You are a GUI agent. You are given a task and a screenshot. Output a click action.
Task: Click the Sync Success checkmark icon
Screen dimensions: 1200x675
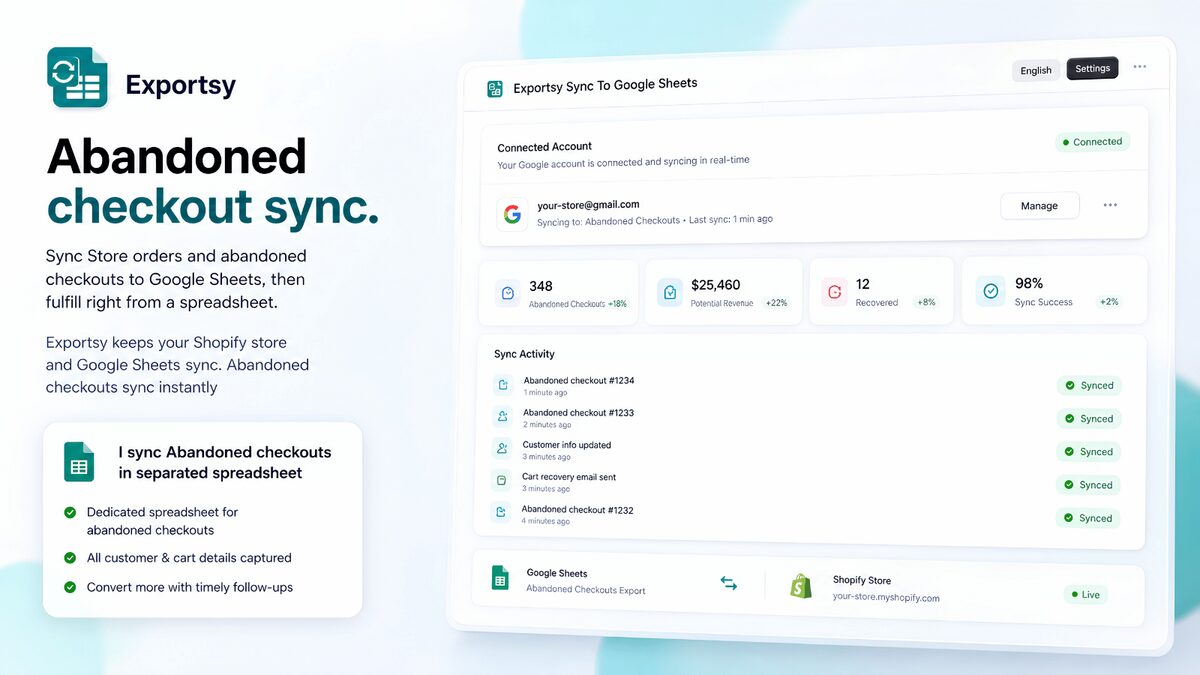[x=990, y=291]
